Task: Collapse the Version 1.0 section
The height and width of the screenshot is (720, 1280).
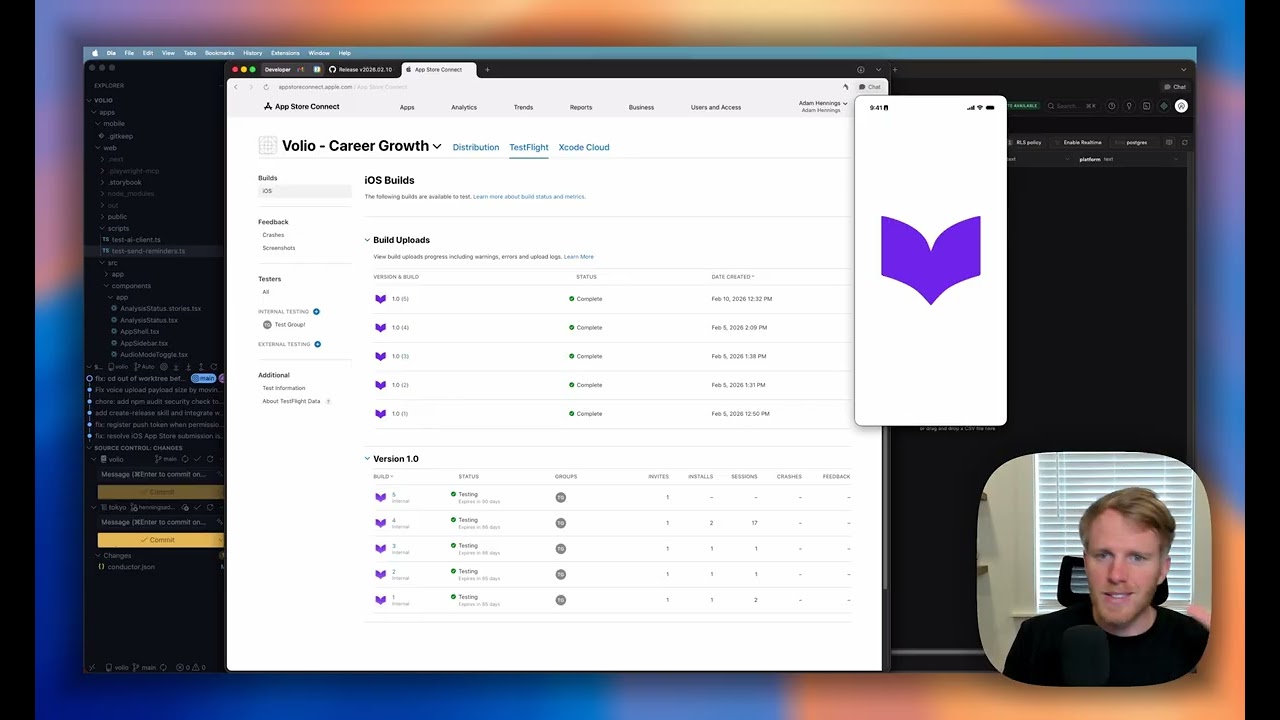Action: 367,459
